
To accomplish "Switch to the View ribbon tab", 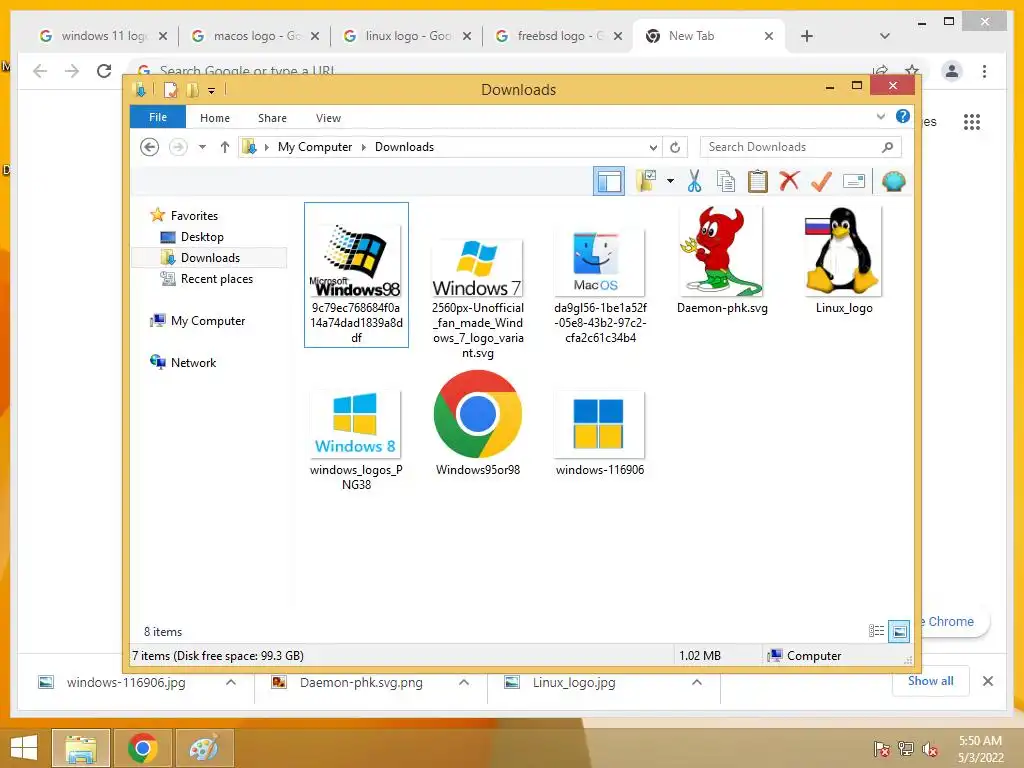I will [328, 118].
